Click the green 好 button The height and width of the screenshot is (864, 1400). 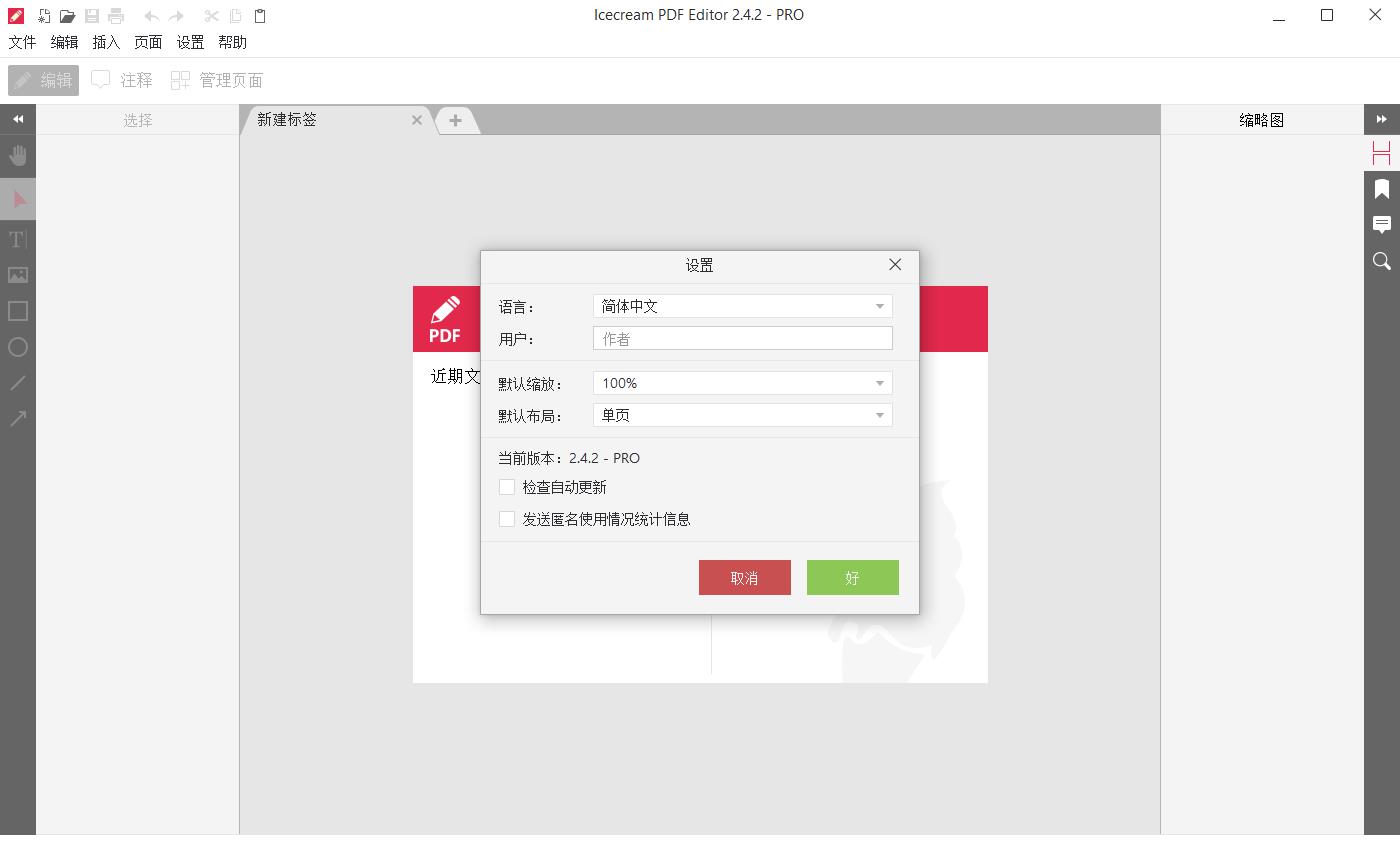point(853,578)
